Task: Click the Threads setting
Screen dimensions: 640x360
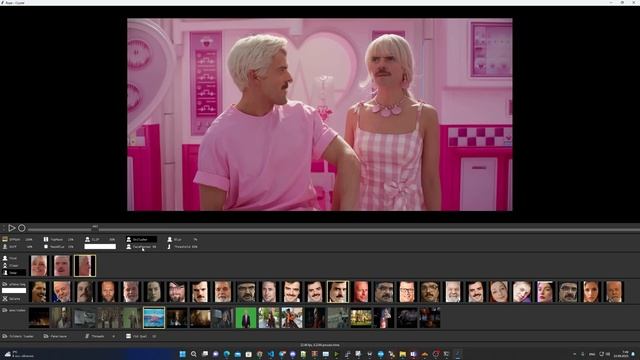Action: click(x=100, y=336)
